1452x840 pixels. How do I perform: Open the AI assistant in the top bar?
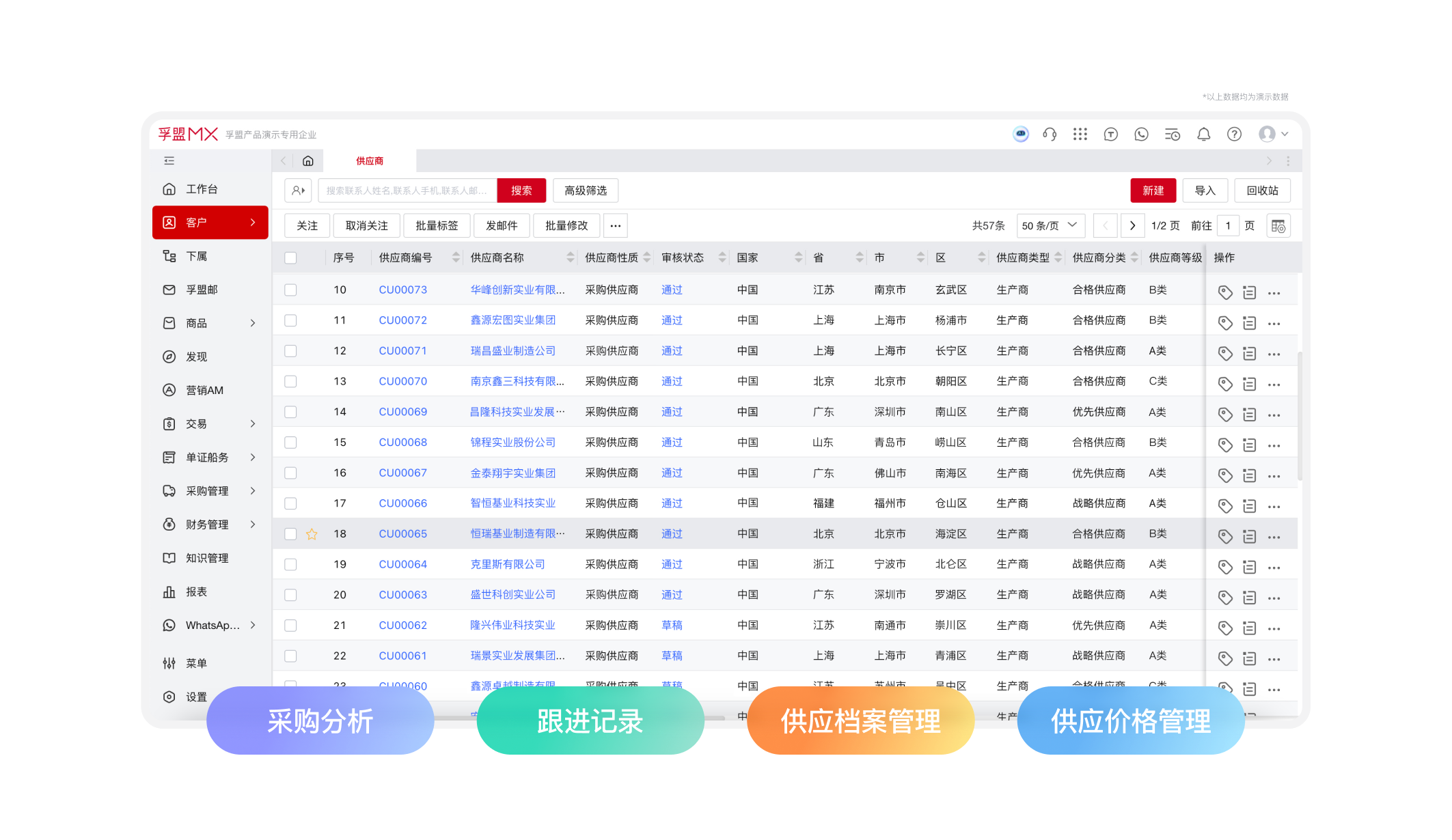[x=1020, y=134]
